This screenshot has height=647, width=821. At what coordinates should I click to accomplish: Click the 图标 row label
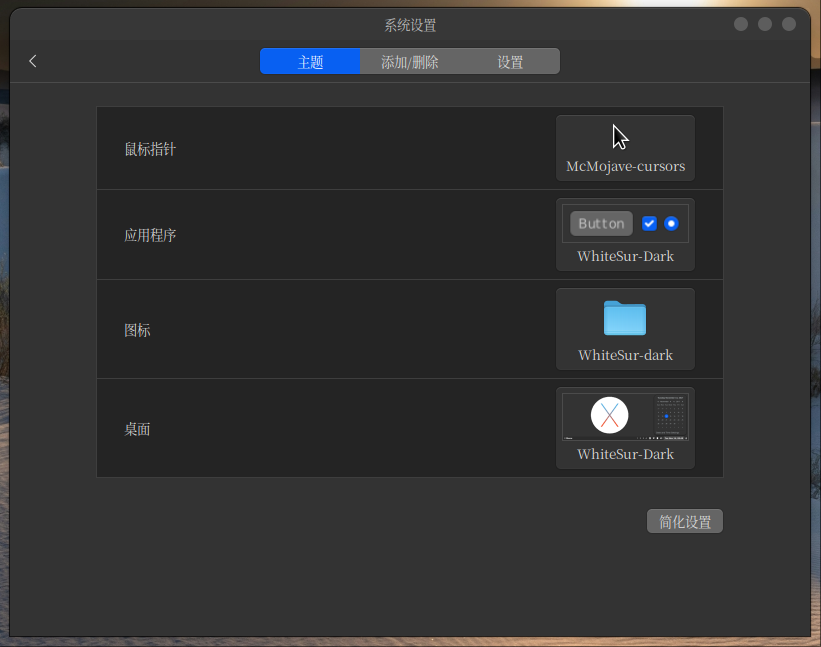[137, 330]
